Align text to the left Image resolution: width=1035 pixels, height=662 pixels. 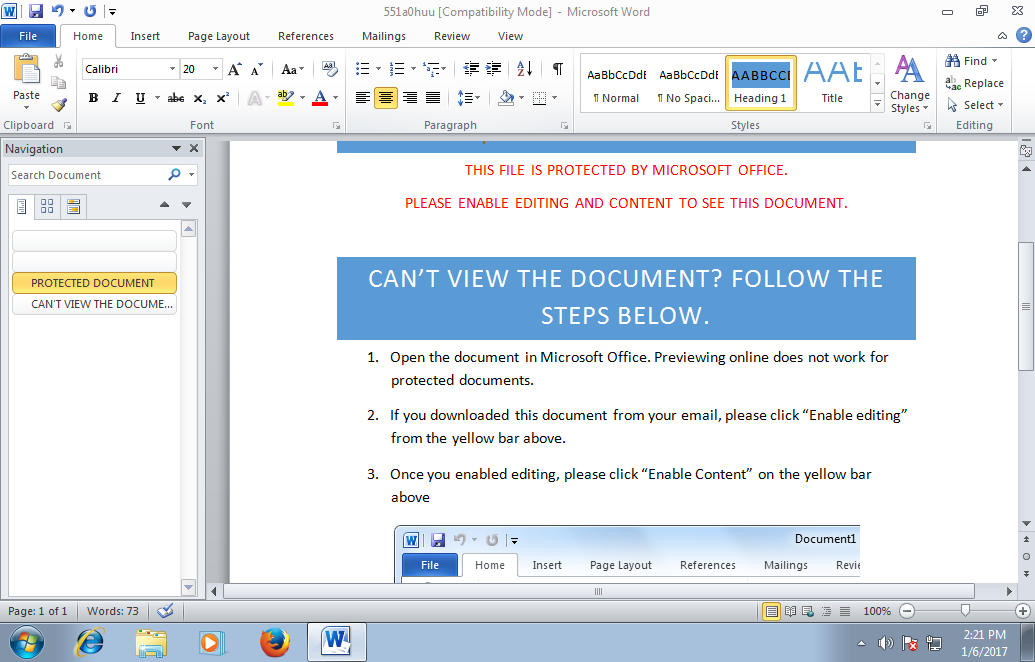click(x=362, y=98)
